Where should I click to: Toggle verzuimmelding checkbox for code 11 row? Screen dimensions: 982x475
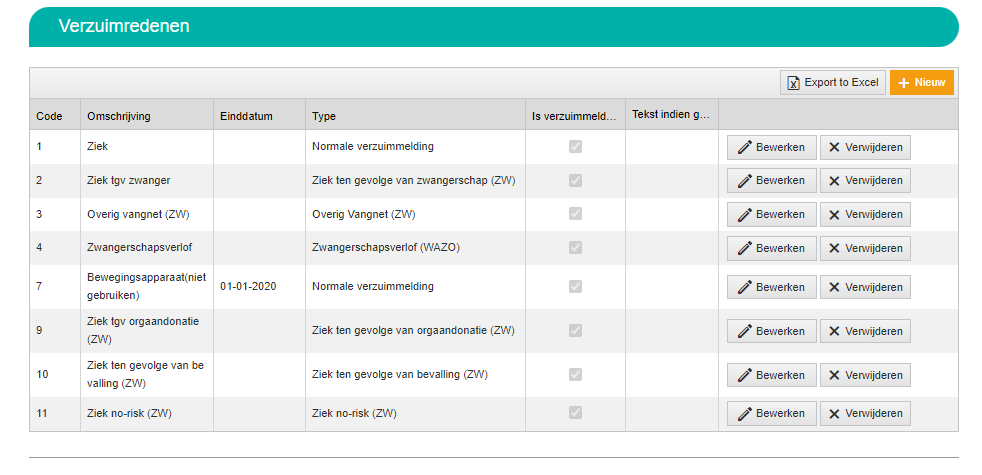pos(575,413)
